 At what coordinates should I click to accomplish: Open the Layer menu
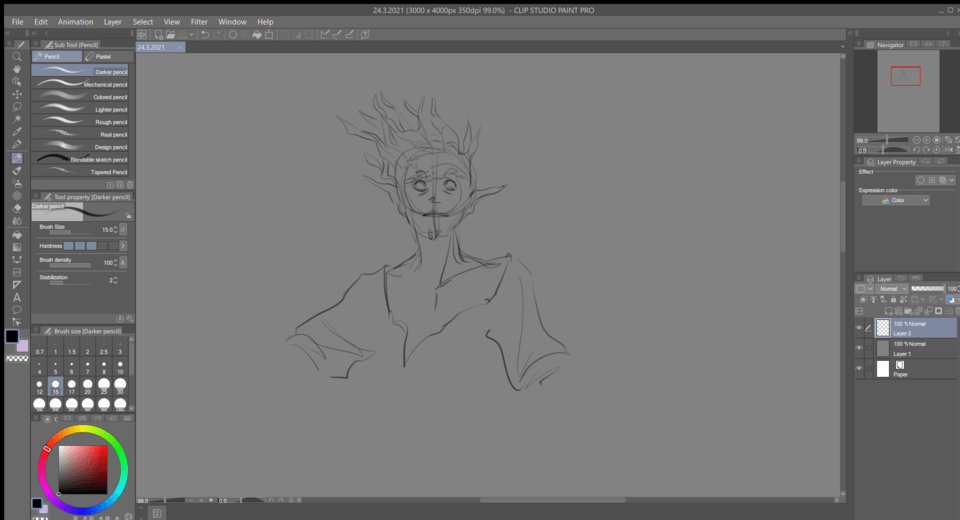pyautogui.click(x=113, y=21)
